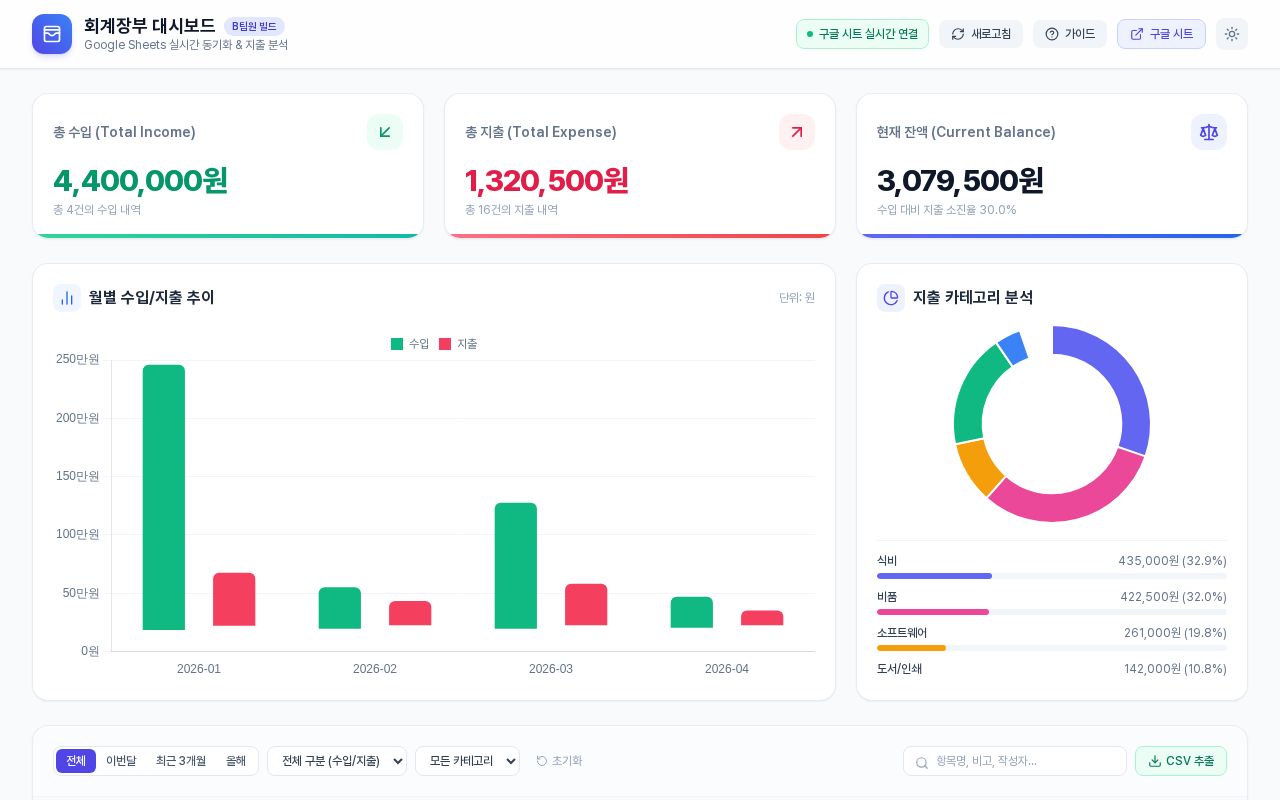Click the total expense arrow icon
The image size is (1280, 800).
point(797,132)
